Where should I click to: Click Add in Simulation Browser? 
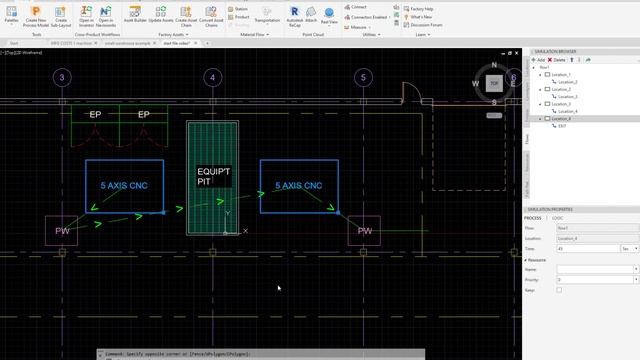point(538,60)
